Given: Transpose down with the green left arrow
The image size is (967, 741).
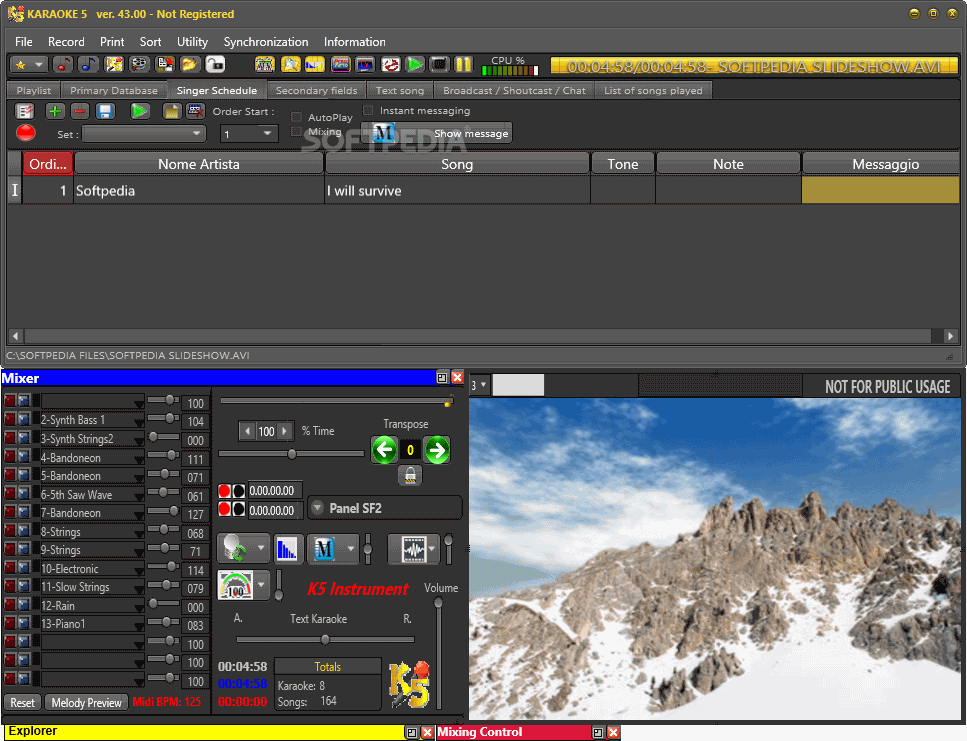Looking at the screenshot, I should coord(384,450).
